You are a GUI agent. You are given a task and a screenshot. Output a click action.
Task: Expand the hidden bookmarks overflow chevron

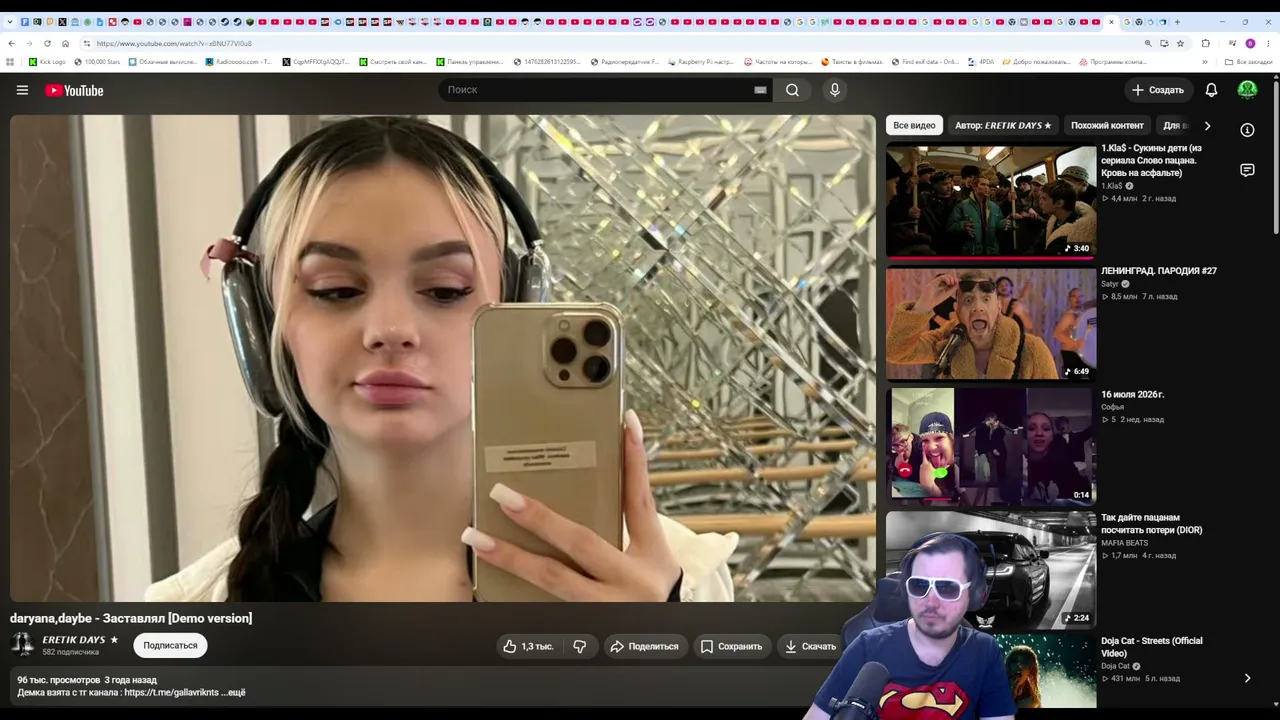(x=1205, y=62)
